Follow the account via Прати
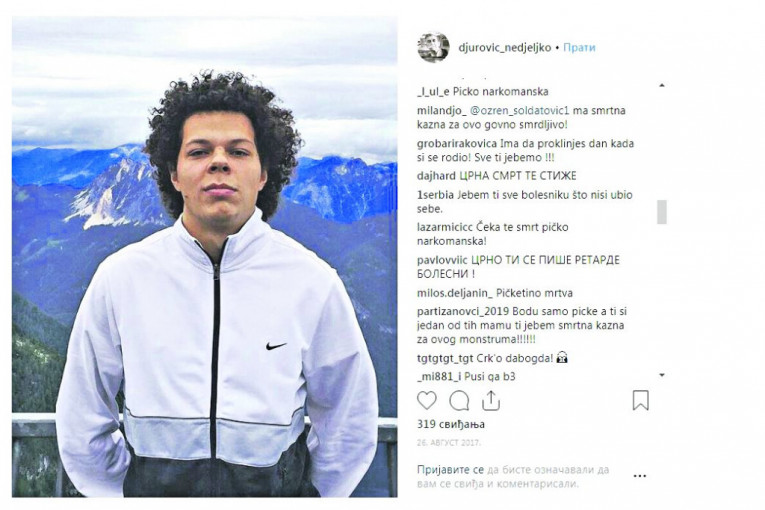Image resolution: width=765 pixels, height=510 pixels. click(579, 48)
